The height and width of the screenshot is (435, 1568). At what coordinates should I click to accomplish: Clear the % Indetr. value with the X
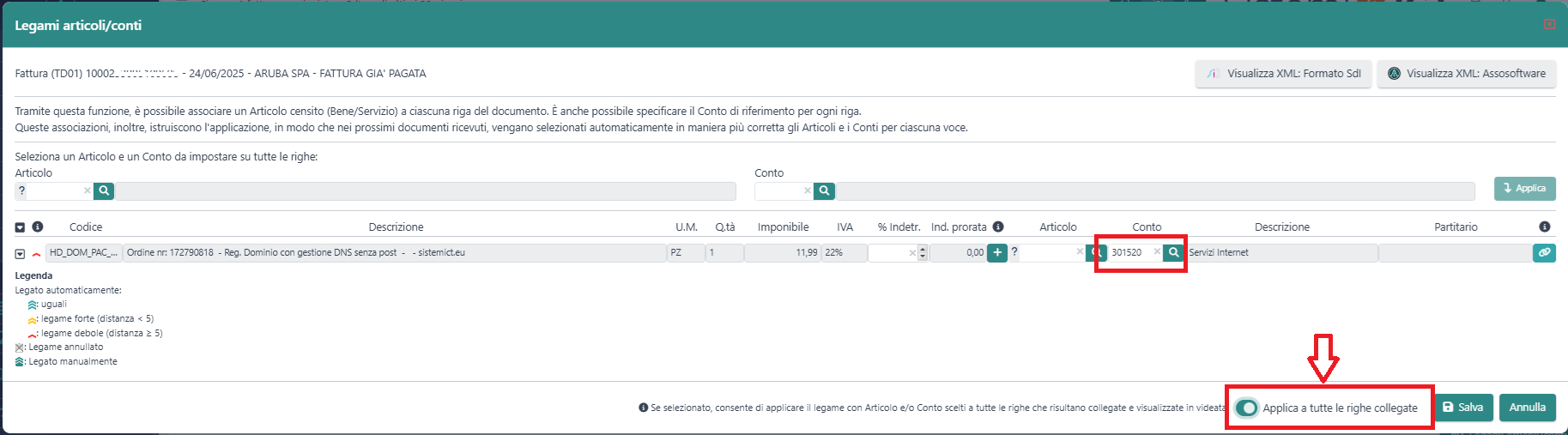[x=912, y=252]
